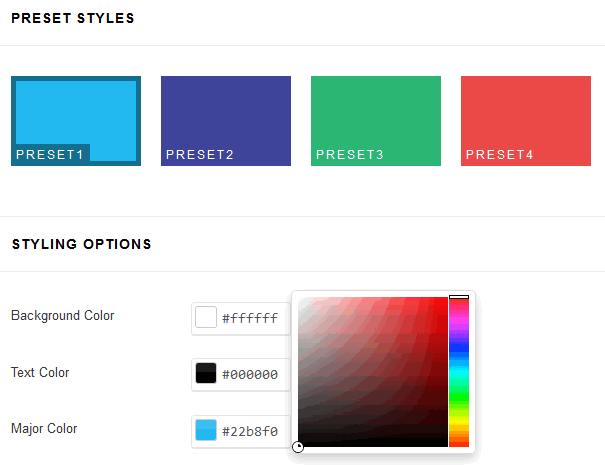Focus the #000000 text color field
605x467 pixels.
point(250,374)
